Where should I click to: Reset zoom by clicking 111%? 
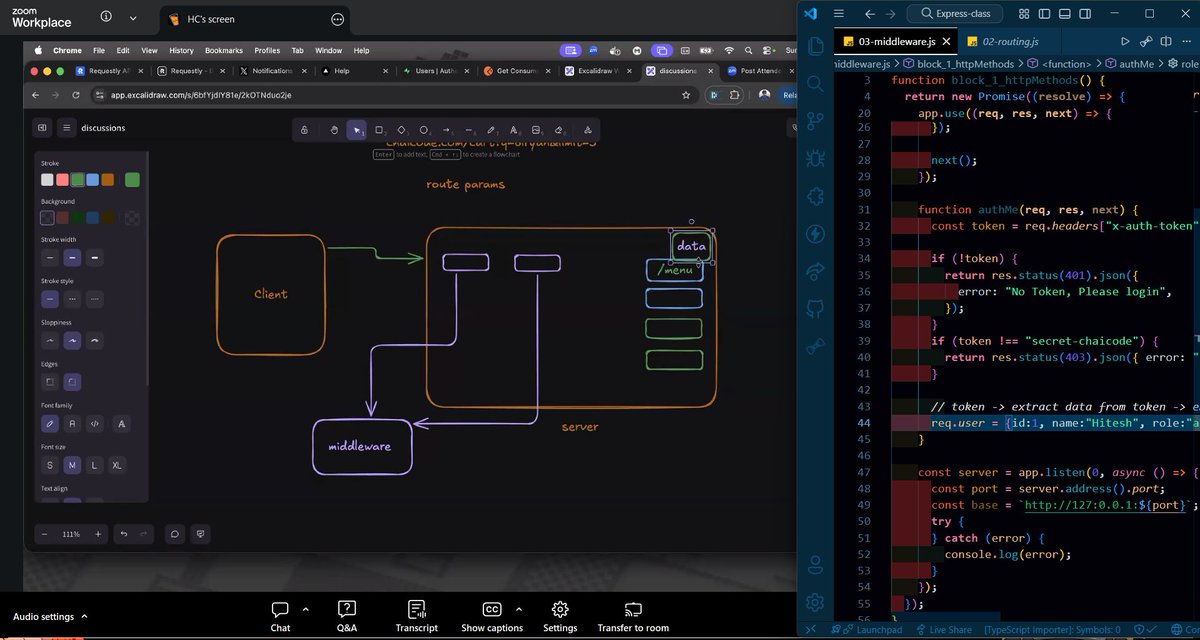click(71, 534)
